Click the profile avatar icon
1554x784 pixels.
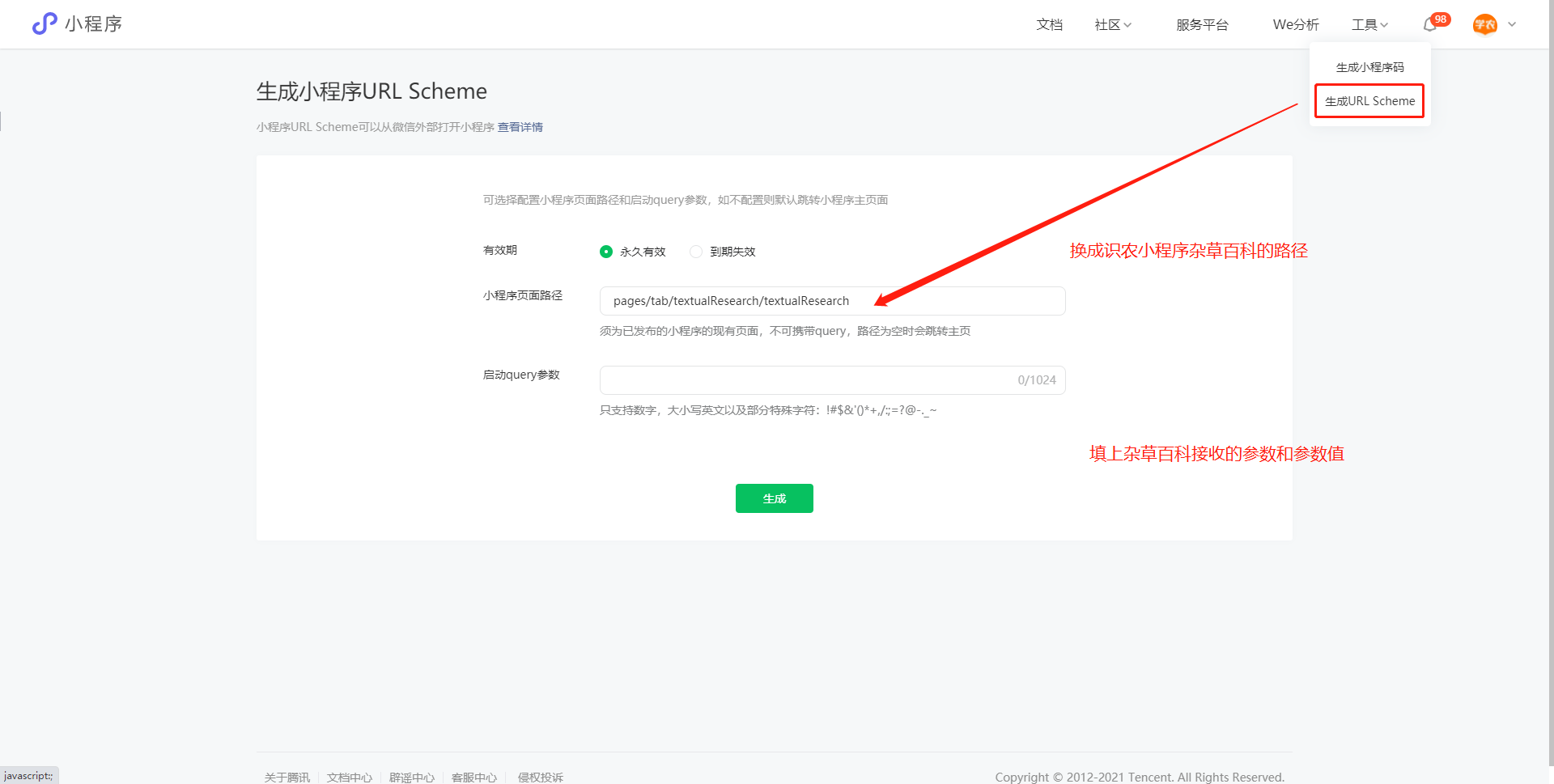pos(1485,24)
